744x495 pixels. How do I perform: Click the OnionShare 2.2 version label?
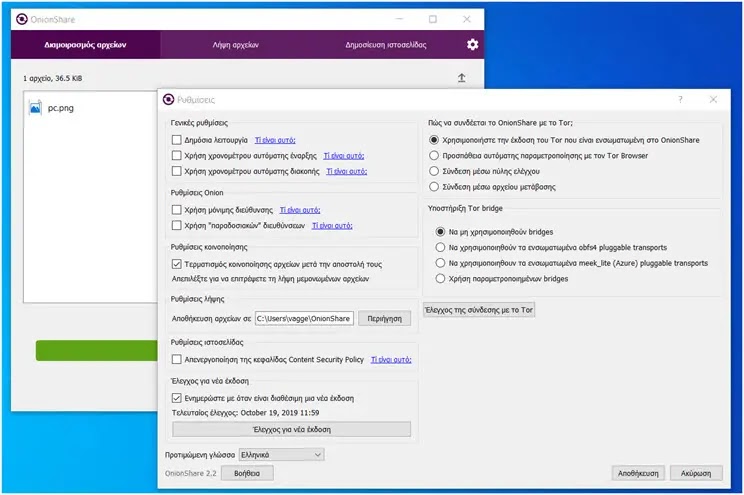click(x=190, y=473)
